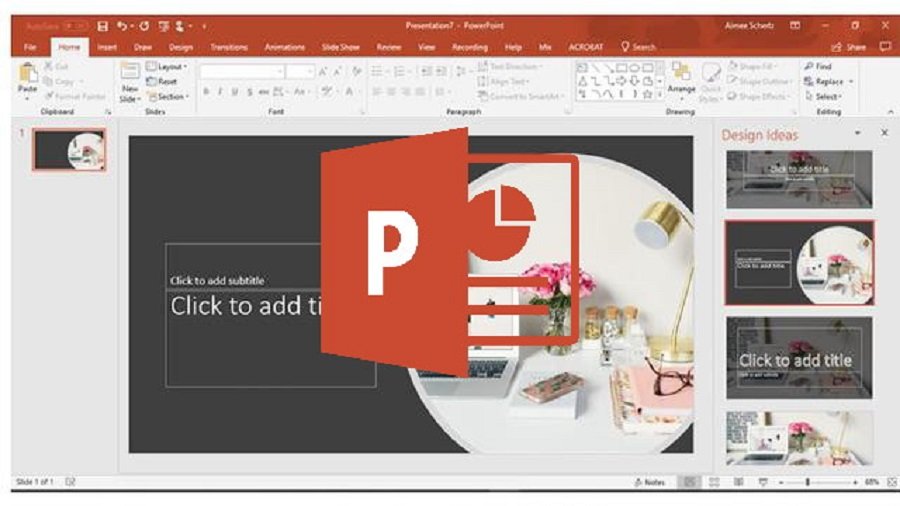Click the Cut scissors command
The height and width of the screenshot is (506, 900).
56,67
